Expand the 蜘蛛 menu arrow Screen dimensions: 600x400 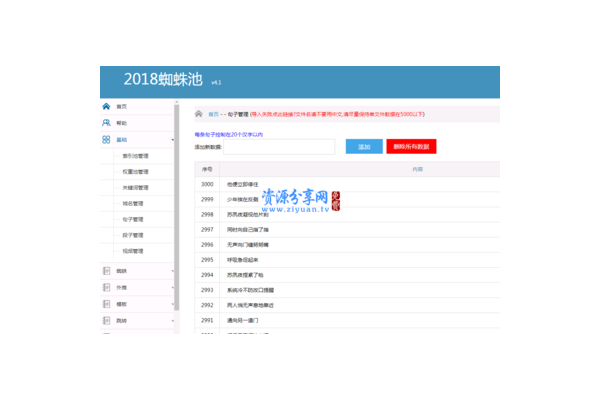click(172, 271)
